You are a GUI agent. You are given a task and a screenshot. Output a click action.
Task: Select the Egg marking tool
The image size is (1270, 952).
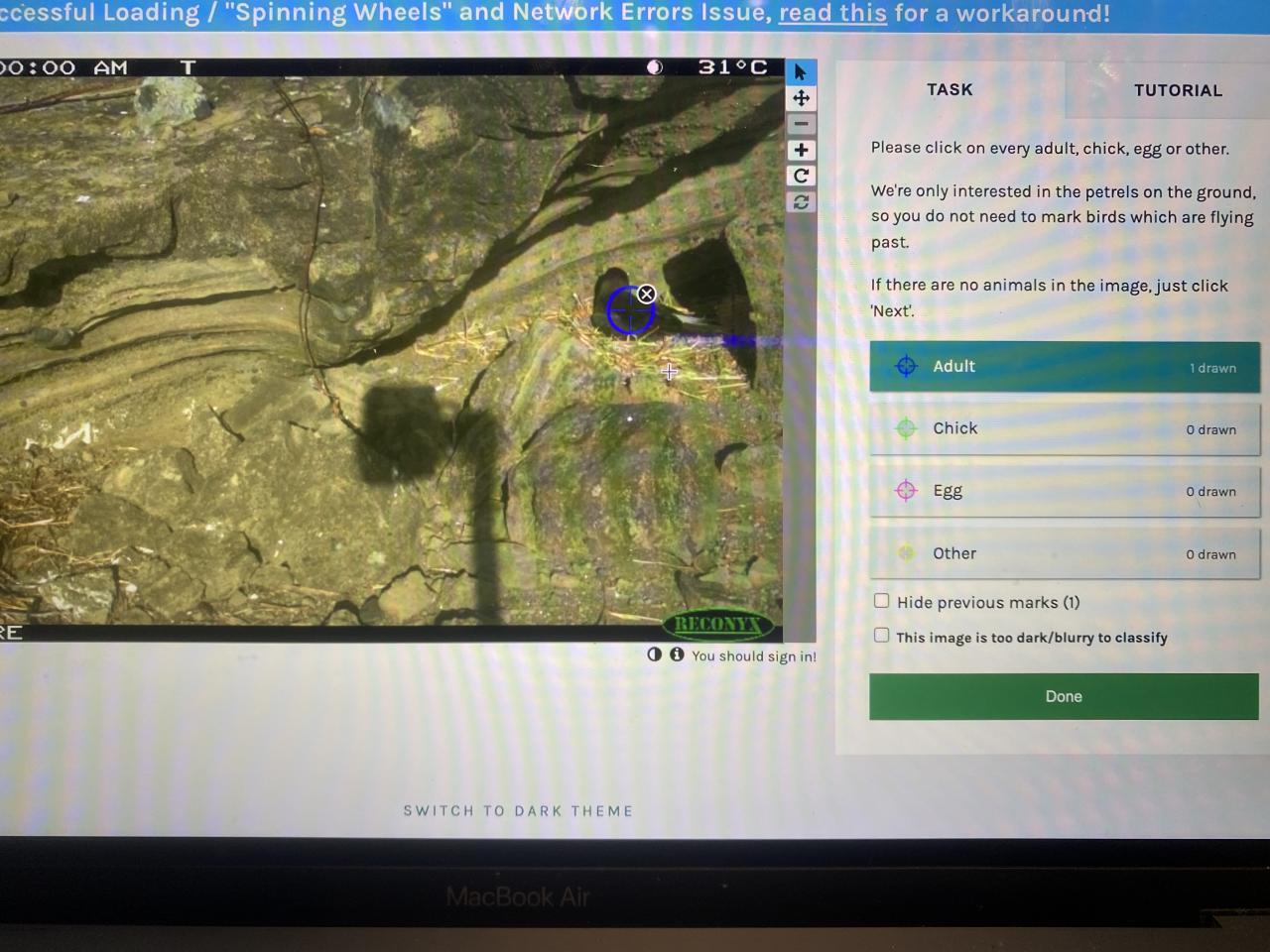click(1065, 491)
